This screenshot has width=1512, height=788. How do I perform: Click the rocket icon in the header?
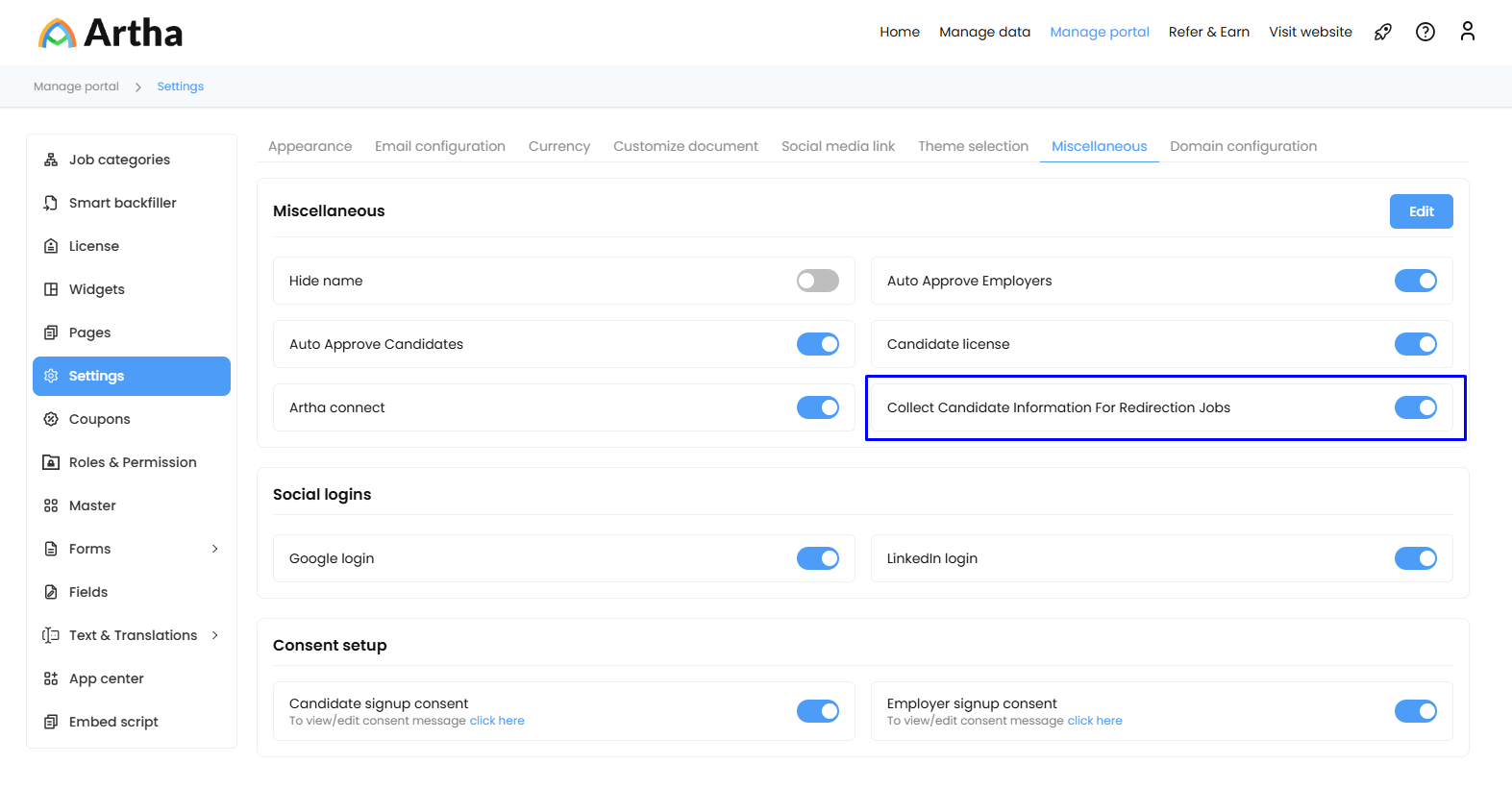(x=1382, y=32)
